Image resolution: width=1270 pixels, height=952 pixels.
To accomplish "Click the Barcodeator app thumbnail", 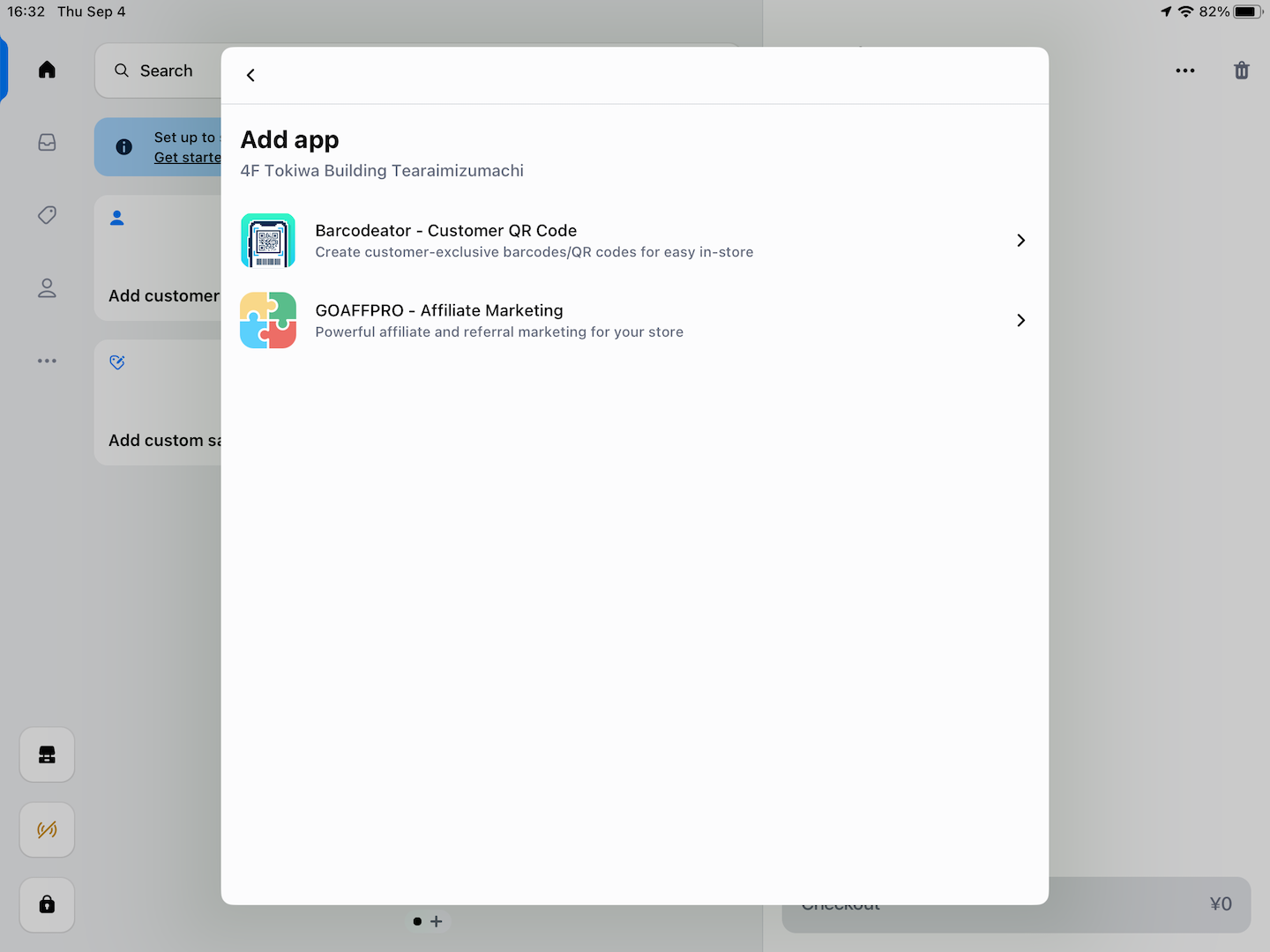I will point(268,241).
